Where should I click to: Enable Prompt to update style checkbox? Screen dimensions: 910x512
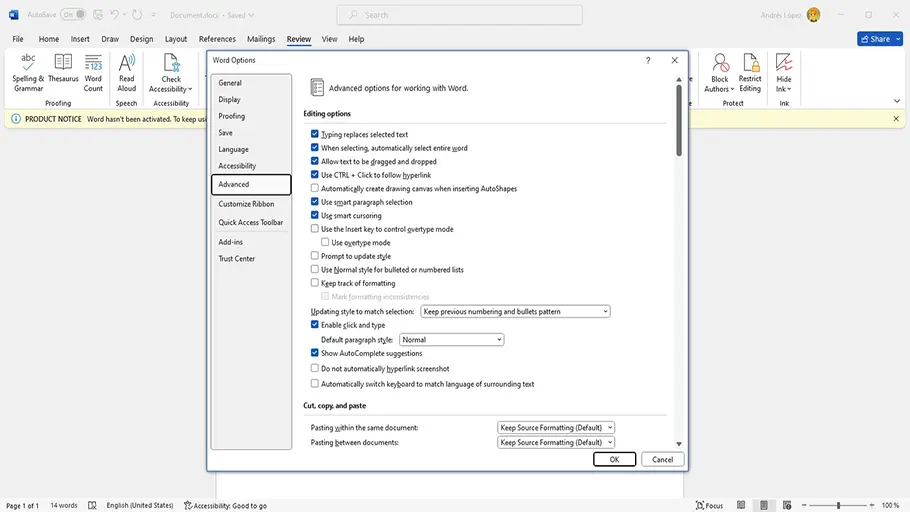pyautogui.click(x=315, y=256)
